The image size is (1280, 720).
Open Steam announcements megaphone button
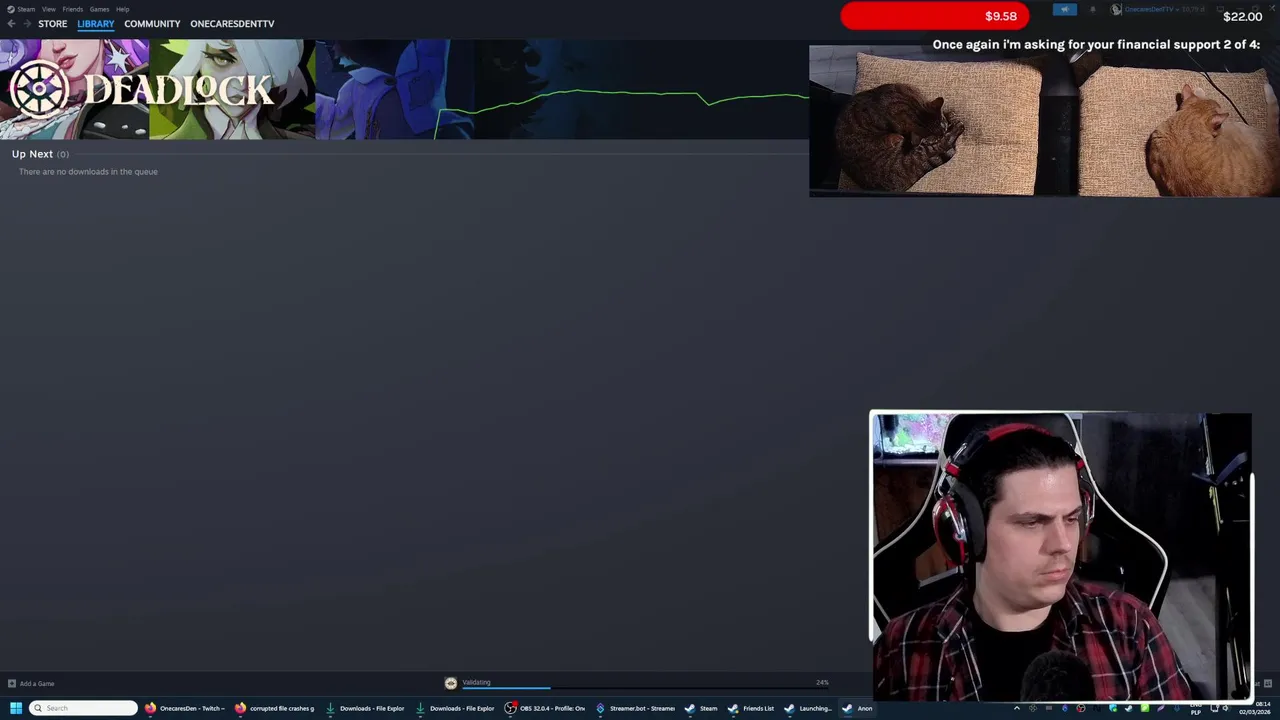coord(1065,10)
